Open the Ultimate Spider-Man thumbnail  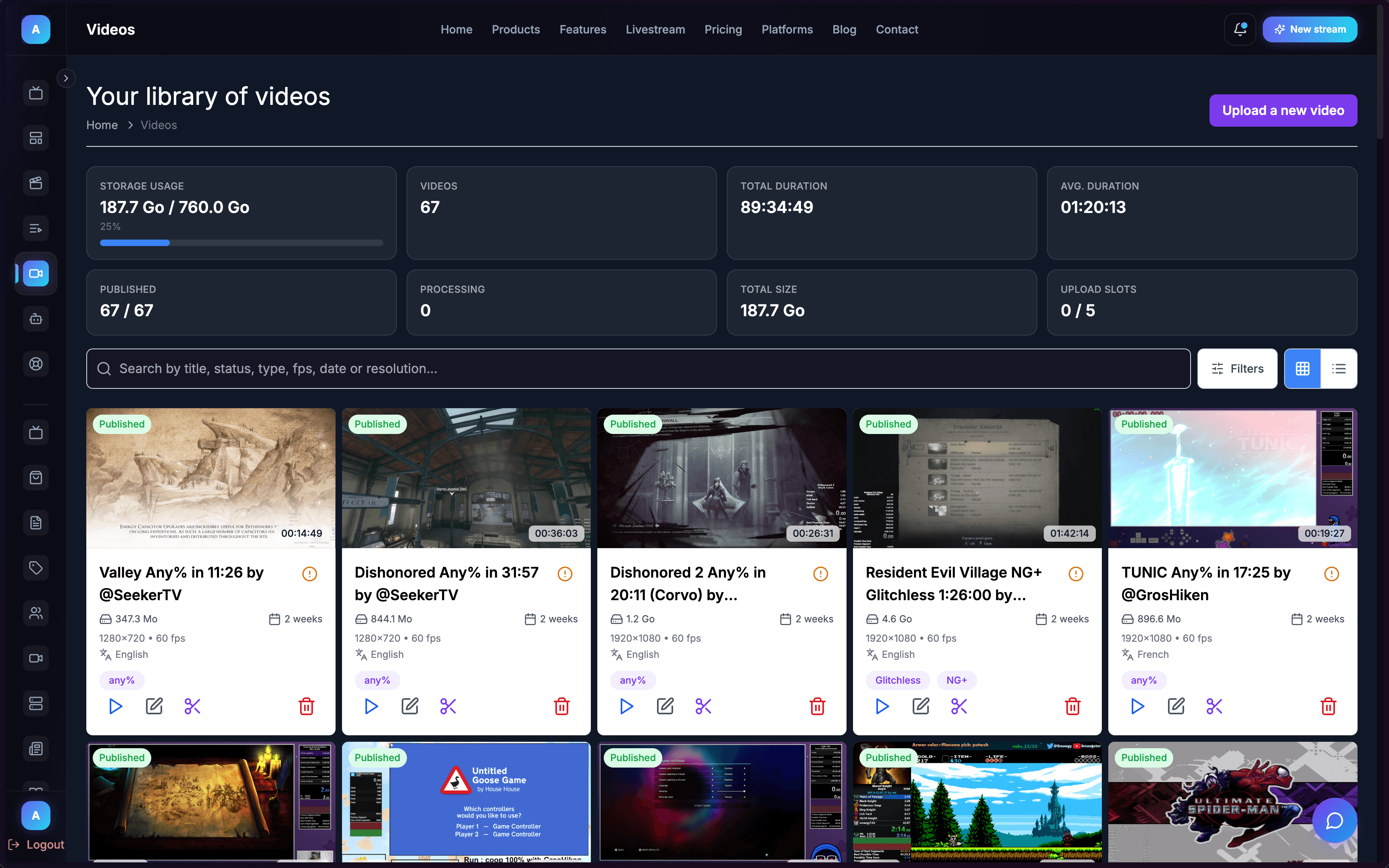[x=1232, y=802]
